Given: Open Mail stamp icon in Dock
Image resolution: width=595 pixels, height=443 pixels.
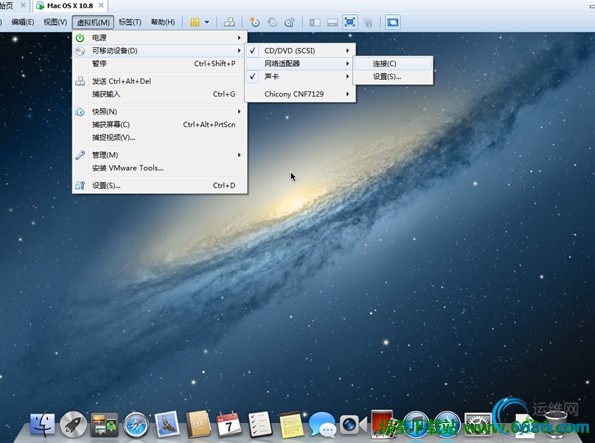Looking at the screenshot, I should click(167, 424).
